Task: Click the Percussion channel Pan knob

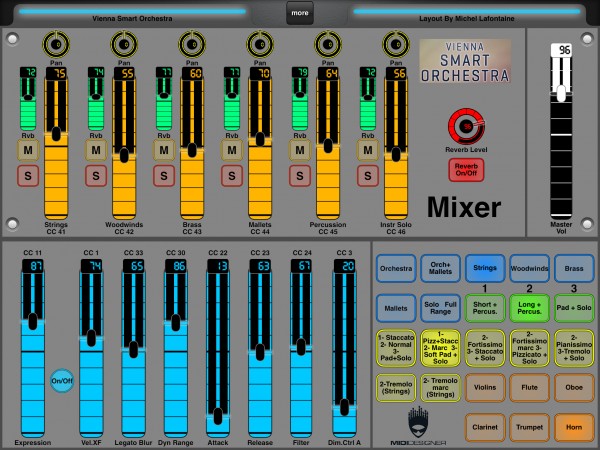Action: (328, 44)
